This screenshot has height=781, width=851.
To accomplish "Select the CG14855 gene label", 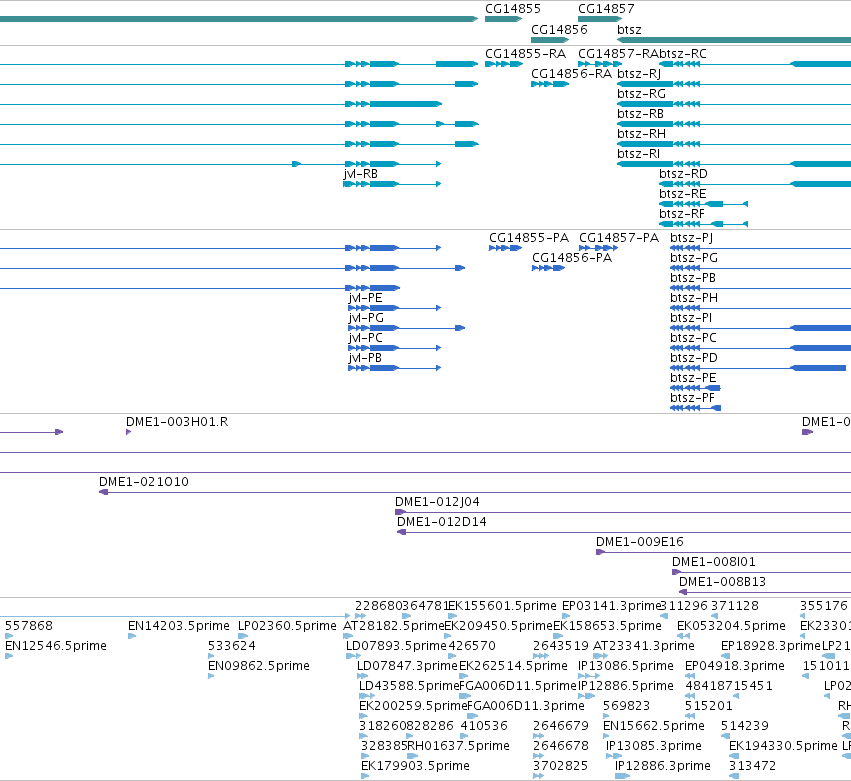I will 513,9.
